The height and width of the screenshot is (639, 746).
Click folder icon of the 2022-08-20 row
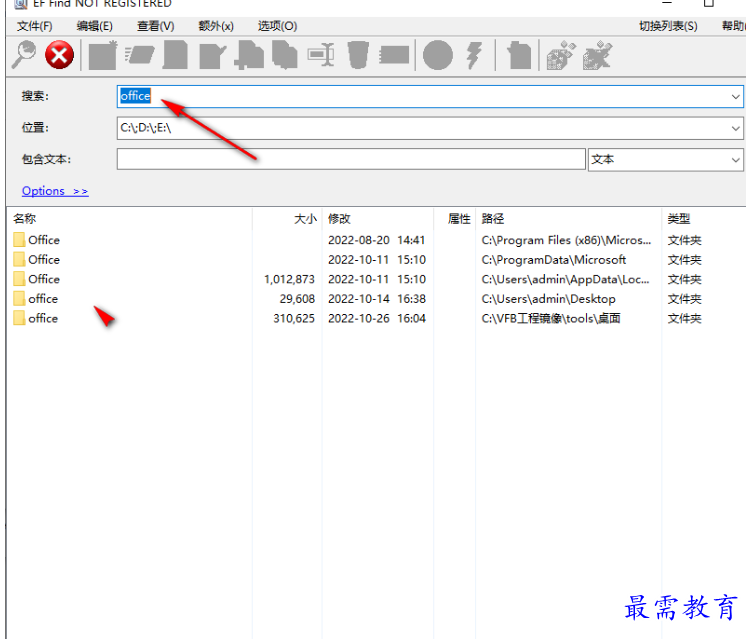pyautogui.click(x=20, y=240)
